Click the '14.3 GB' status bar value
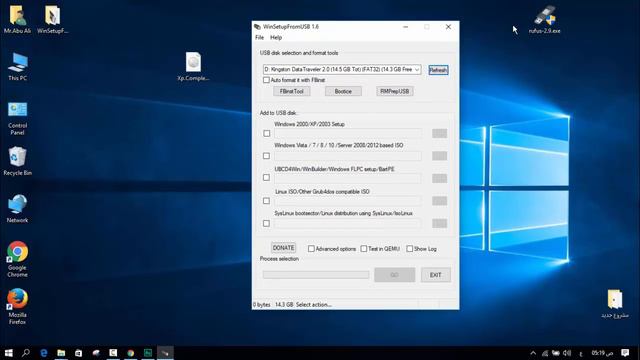Screen dimensions: 640x360 click(284, 304)
